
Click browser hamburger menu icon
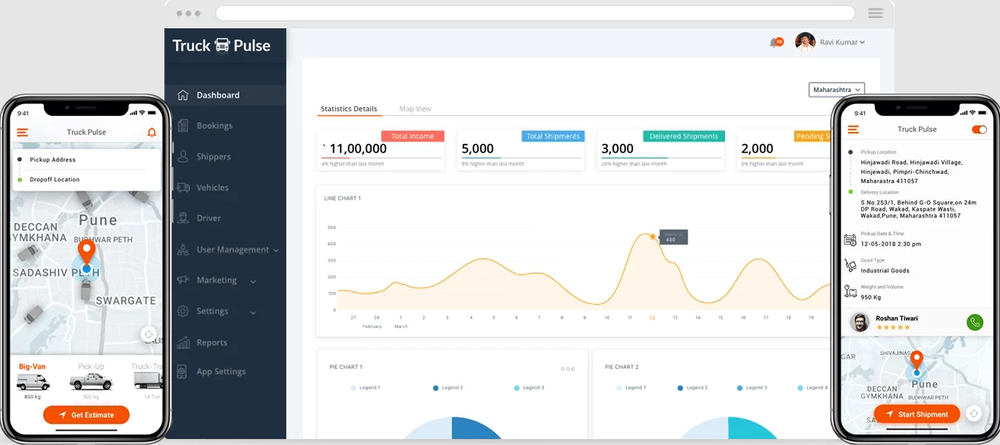pyautogui.click(x=876, y=13)
